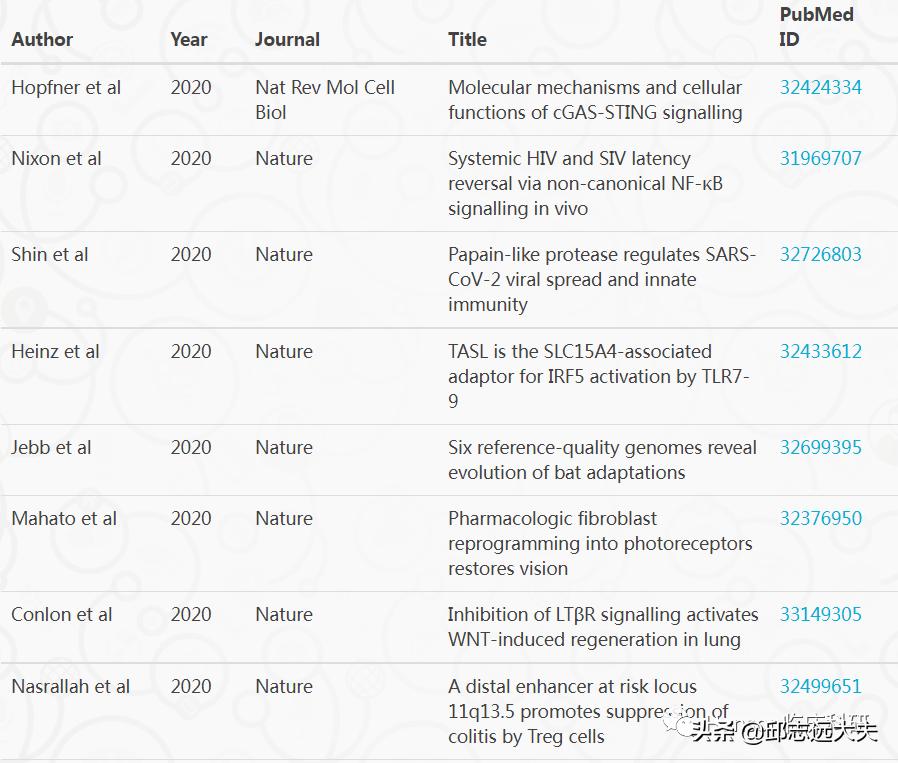Select the Journal column header
The width and height of the screenshot is (898, 763).
pyautogui.click(x=287, y=40)
